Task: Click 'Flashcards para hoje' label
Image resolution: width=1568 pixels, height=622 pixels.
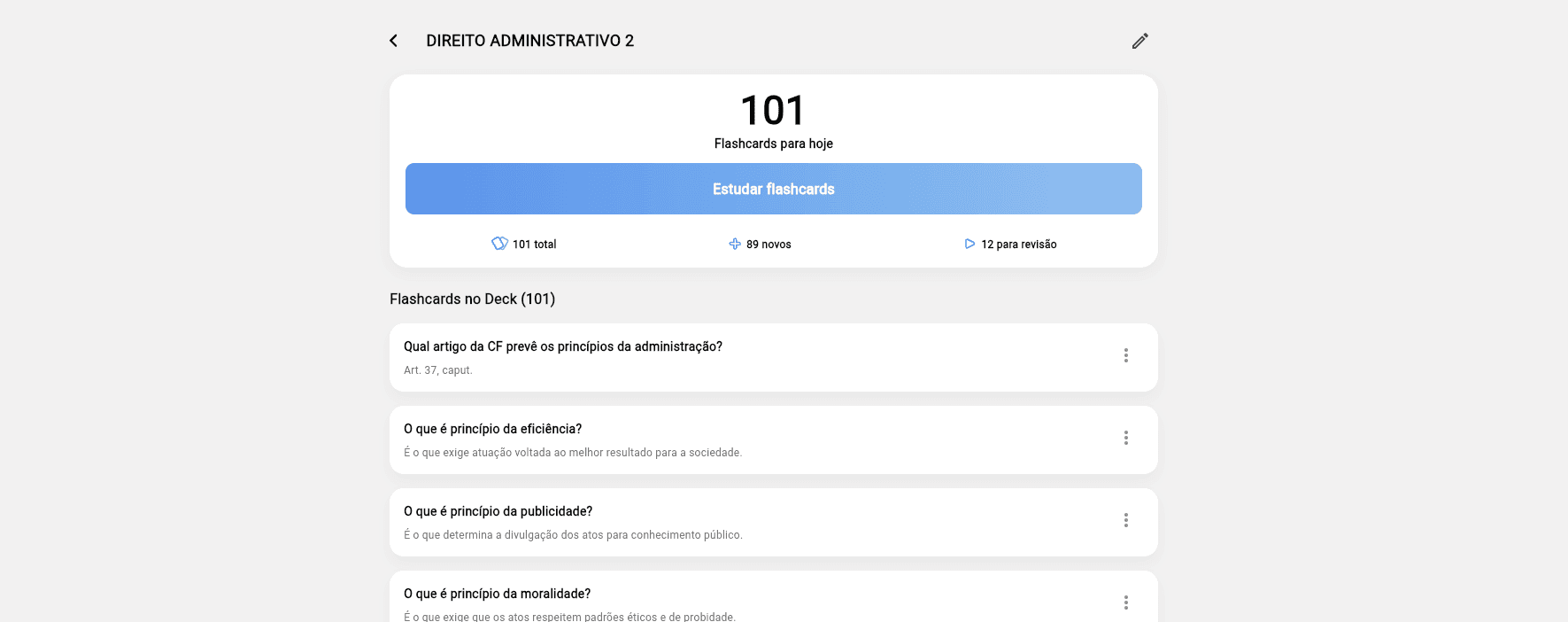Action: tap(774, 144)
